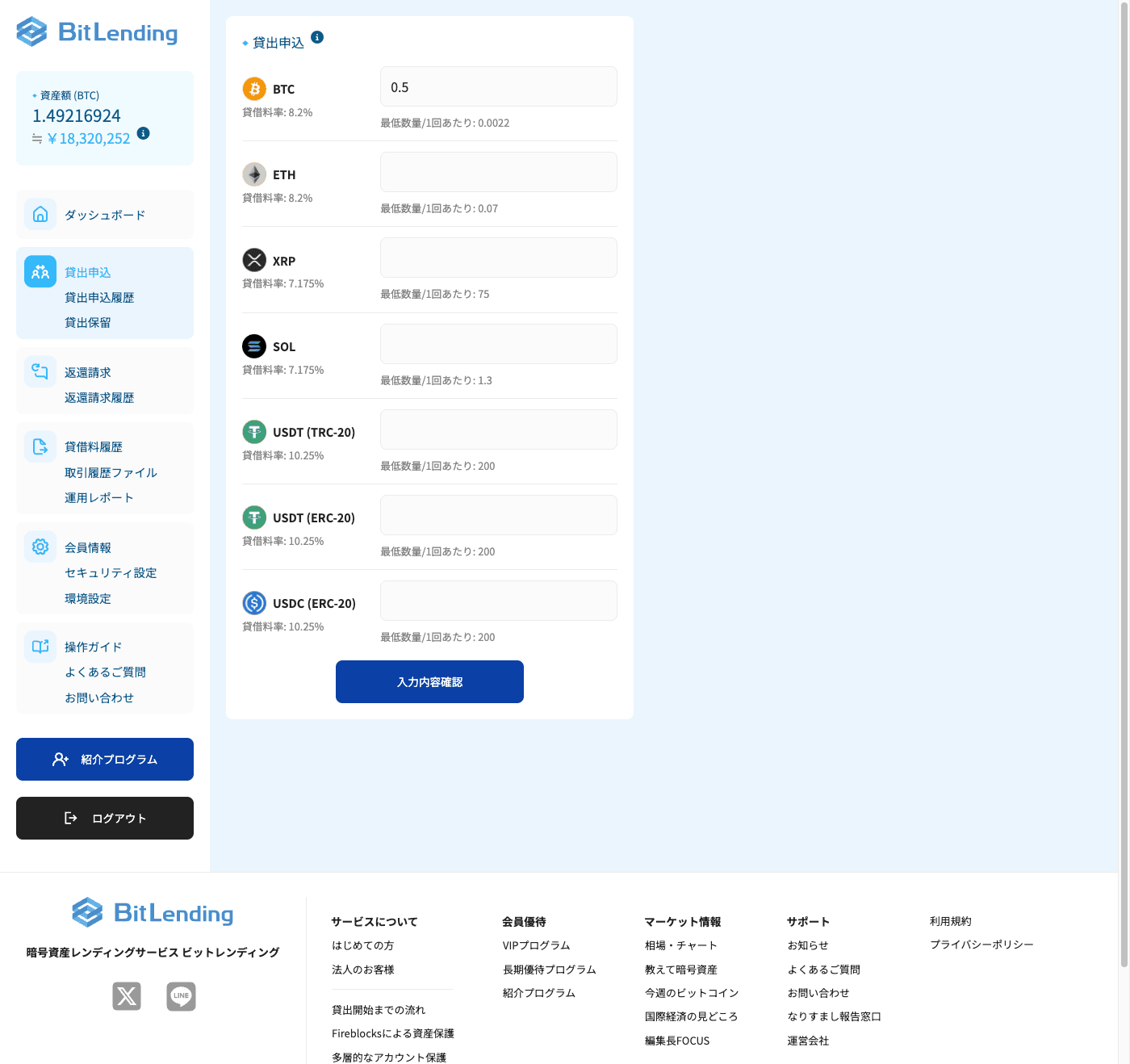Select 貸出申込 in the sidebar
The image size is (1130, 1064).
(x=88, y=273)
